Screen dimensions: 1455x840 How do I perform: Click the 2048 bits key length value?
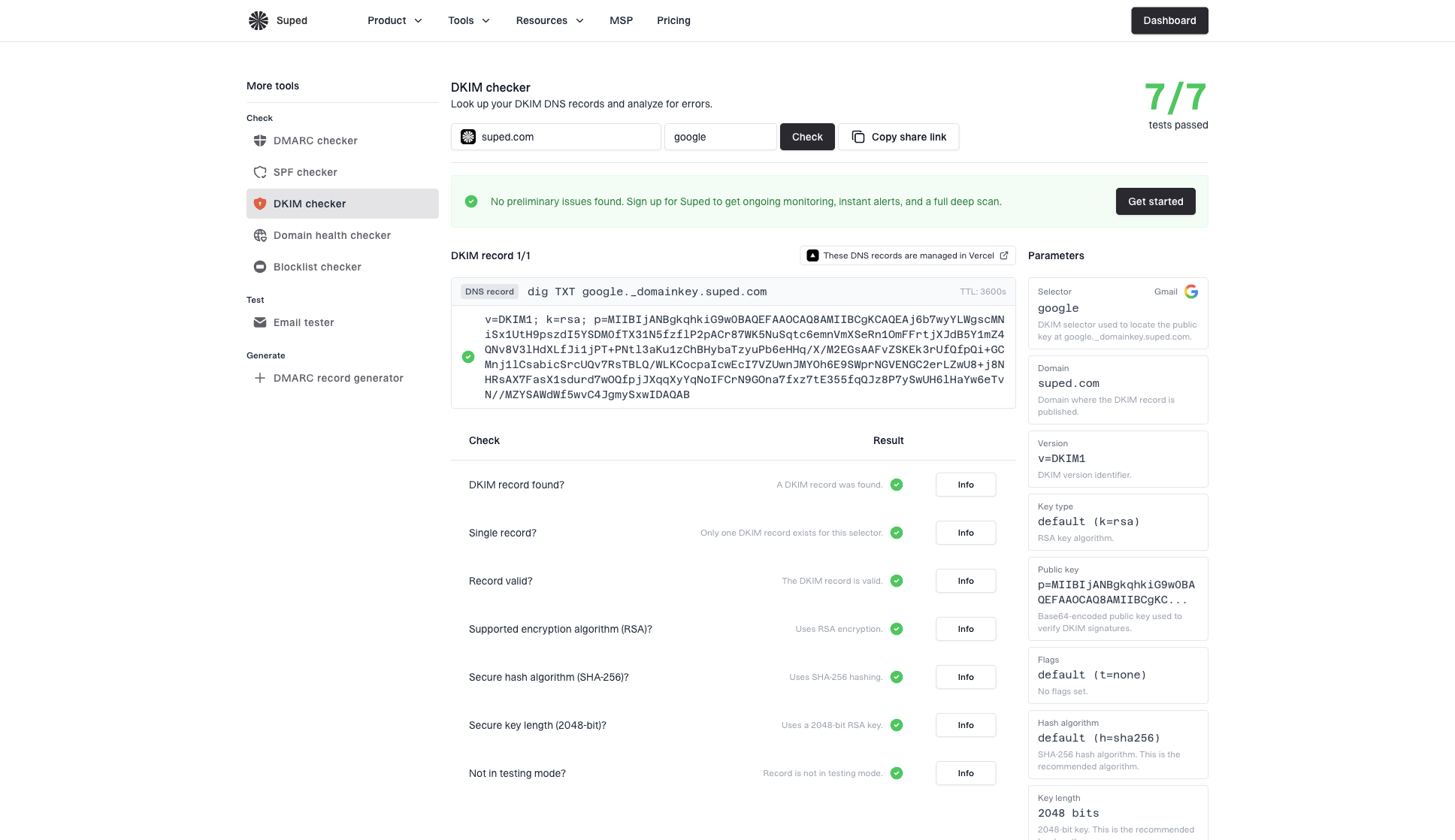[x=1069, y=813]
